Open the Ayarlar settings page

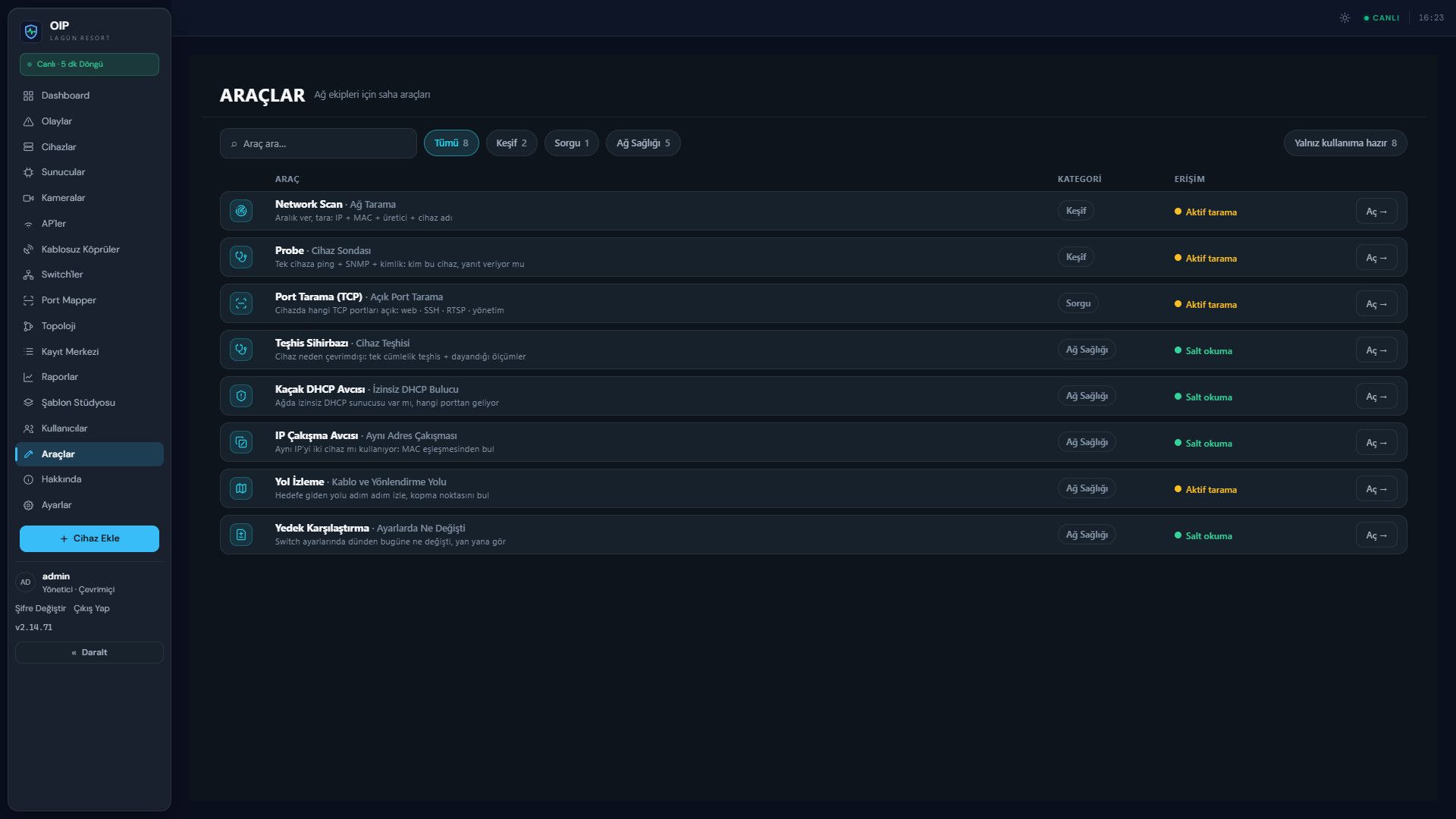pos(89,505)
